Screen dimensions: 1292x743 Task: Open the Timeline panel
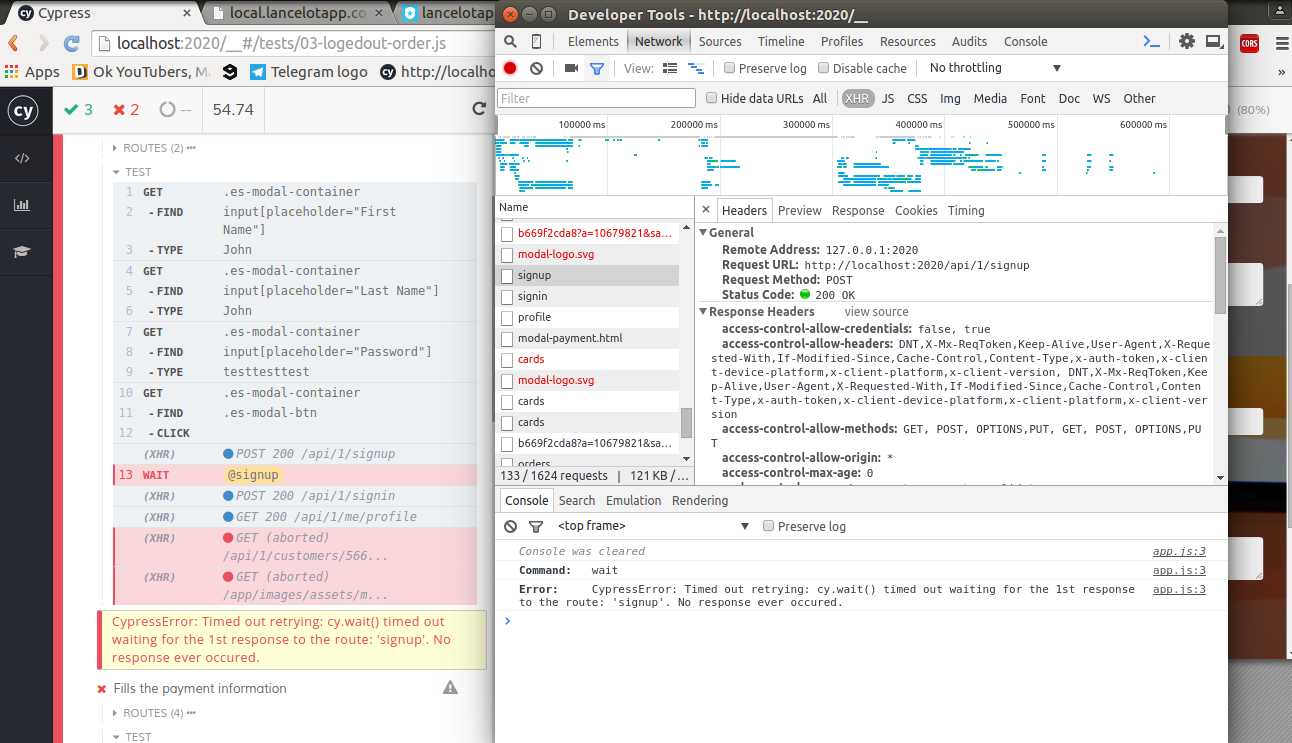[x=781, y=41]
